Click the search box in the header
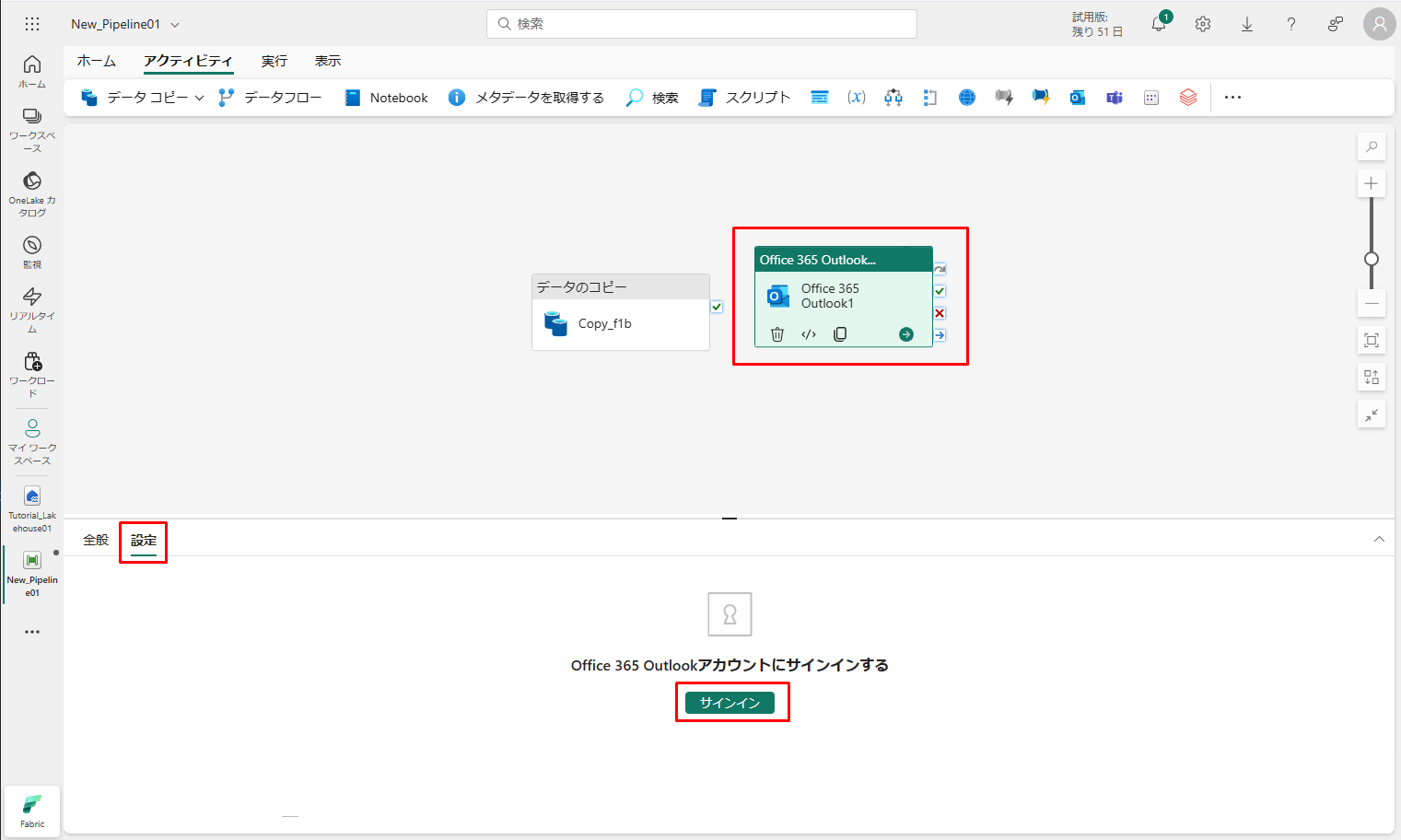The width and height of the screenshot is (1401, 840). click(702, 24)
